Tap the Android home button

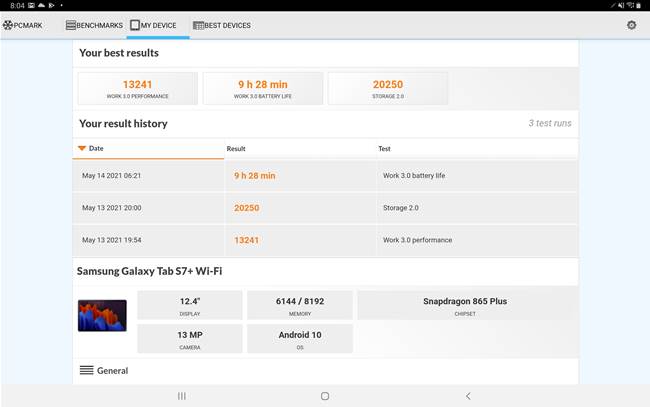pyautogui.click(x=325, y=396)
